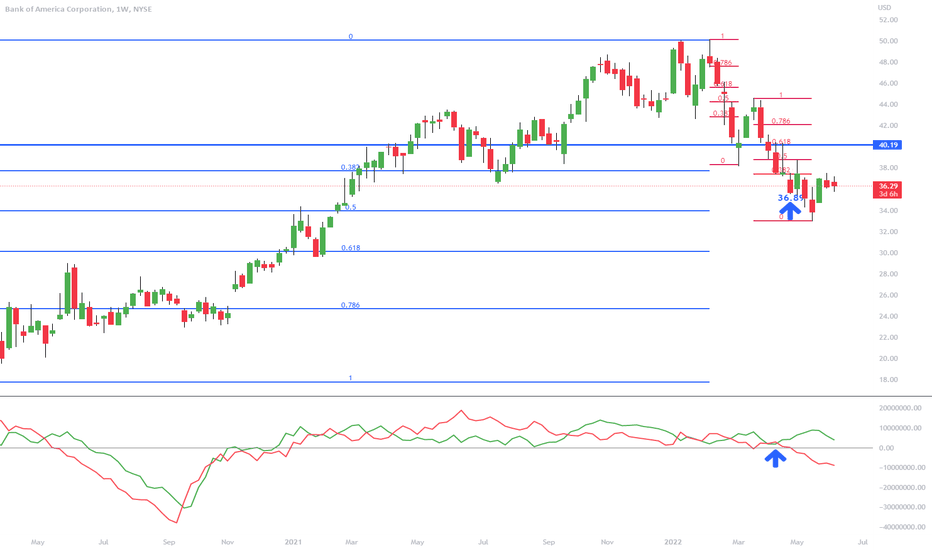Click the USD currency label above price axis
The image size is (932, 550).
(x=884, y=7)
